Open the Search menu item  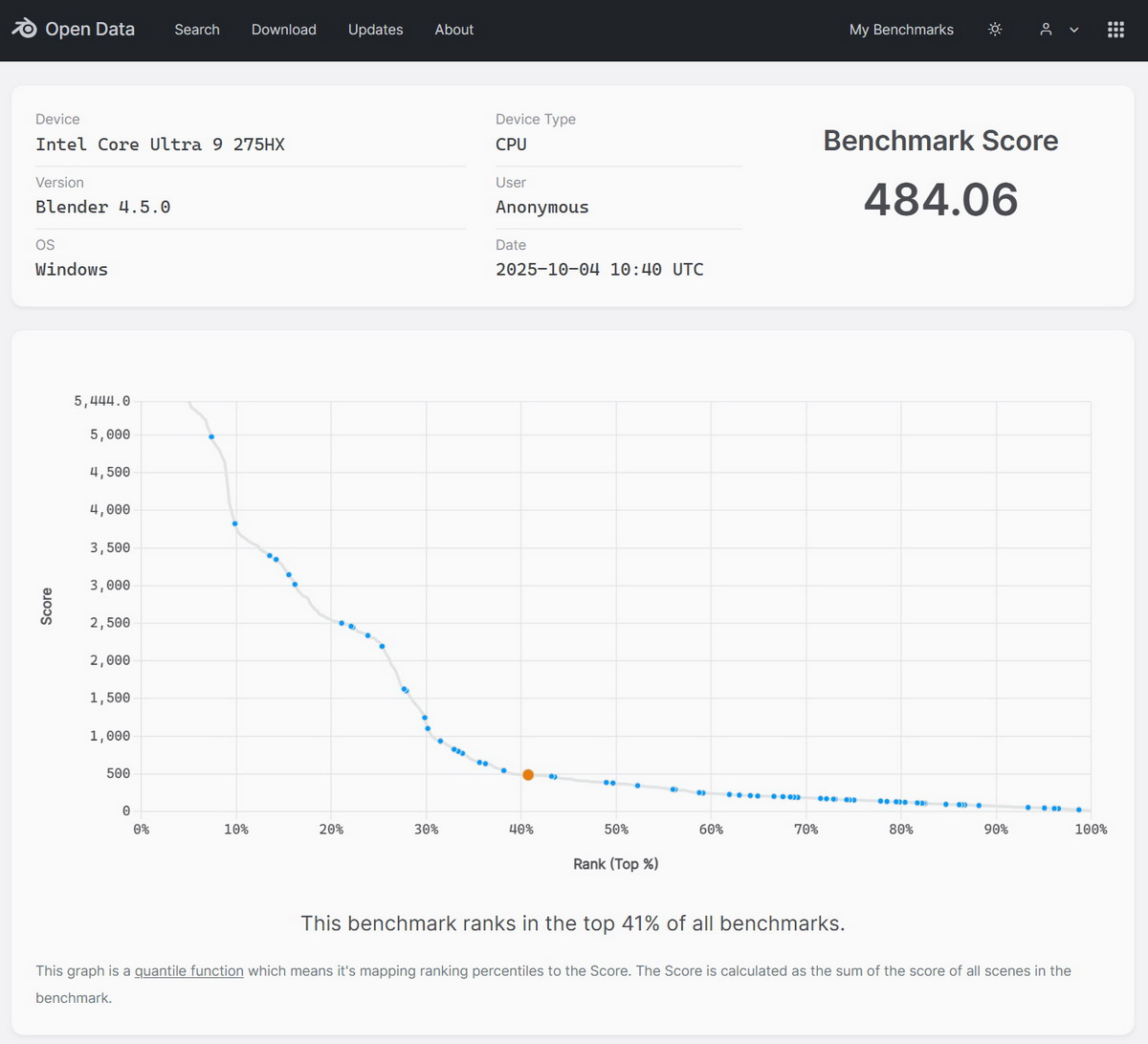click(197, 30)
